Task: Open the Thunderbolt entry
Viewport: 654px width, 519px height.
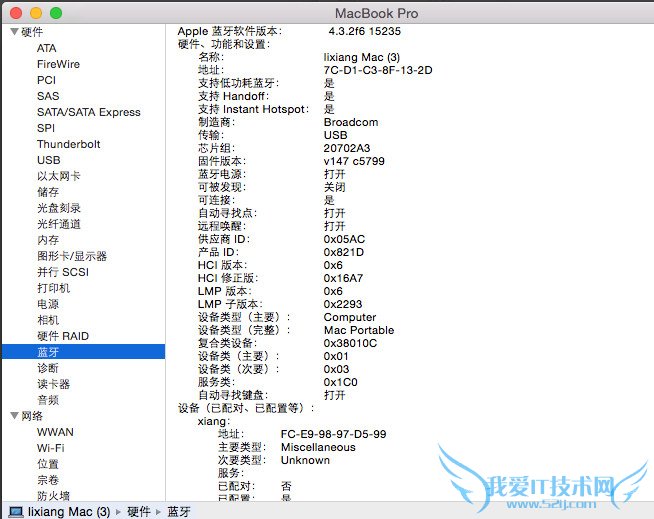Action: click(68, 144)
